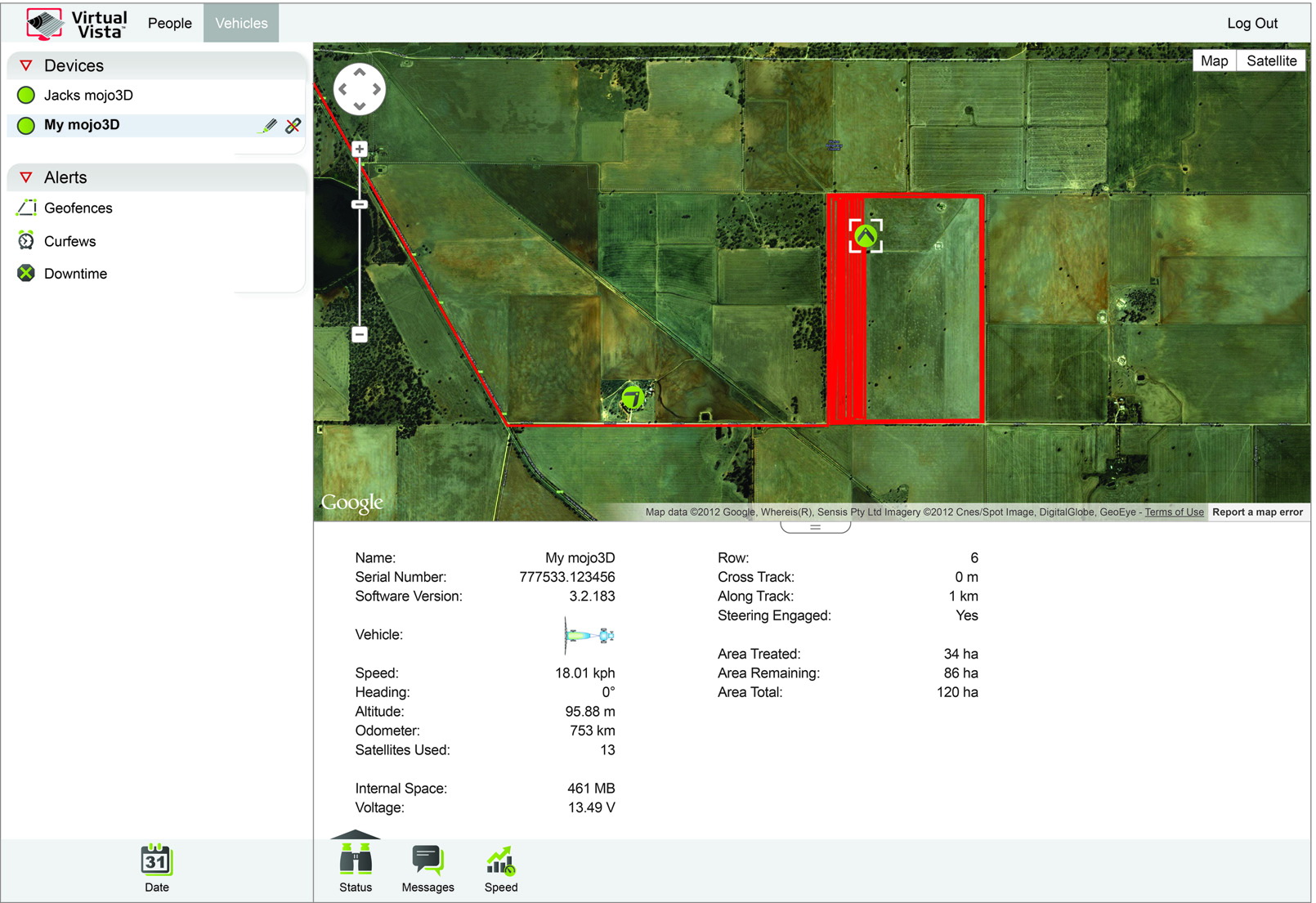Open Curfews alerts
This screenshot has height=903, width=1316.
pyautogui.click(x=69, y=242)
